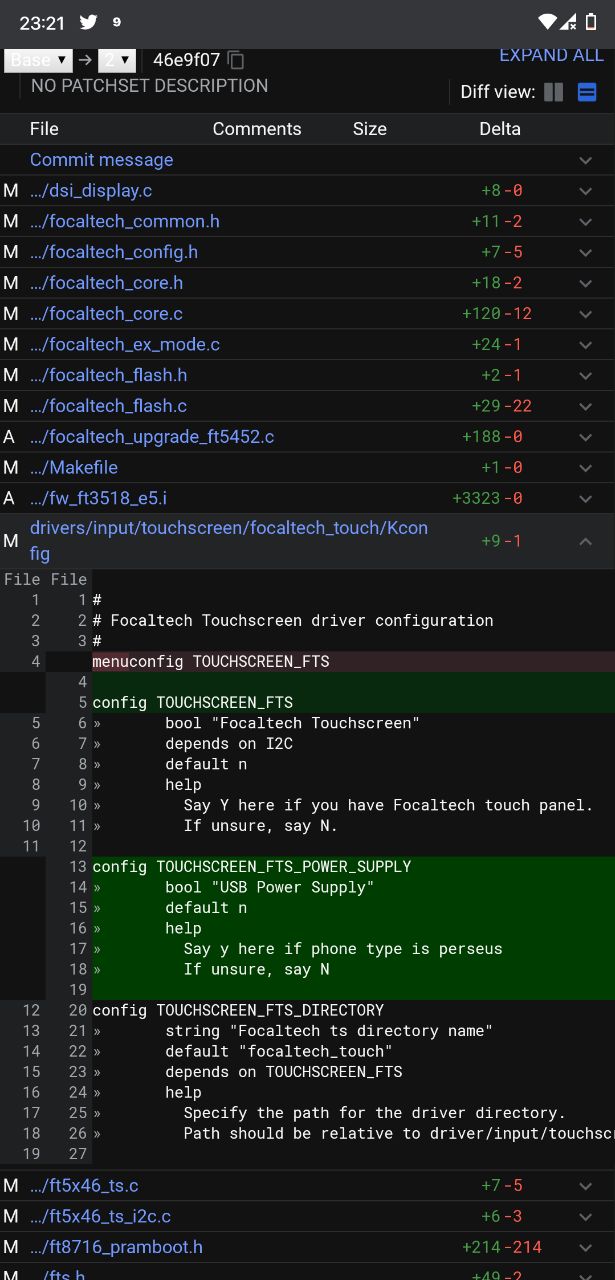
Task: Open ft8716_pramboot.h file diff
Action: click(116, 1247)
